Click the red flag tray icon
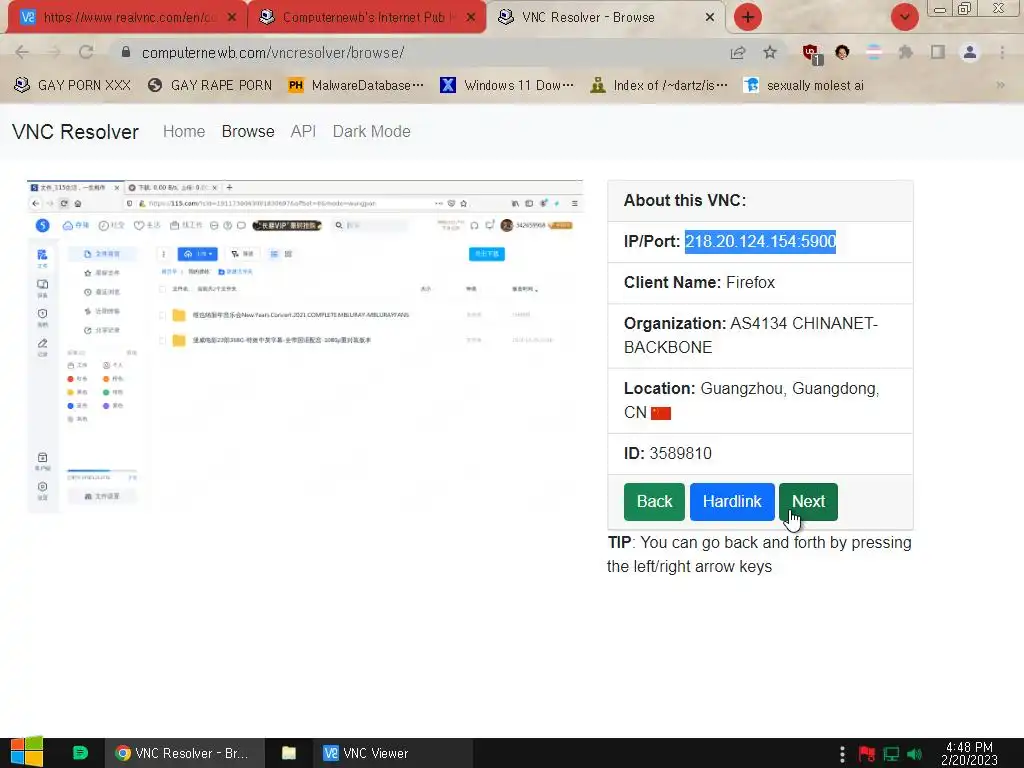Viewport: 1024px width, 768px height. coord(867,754)
